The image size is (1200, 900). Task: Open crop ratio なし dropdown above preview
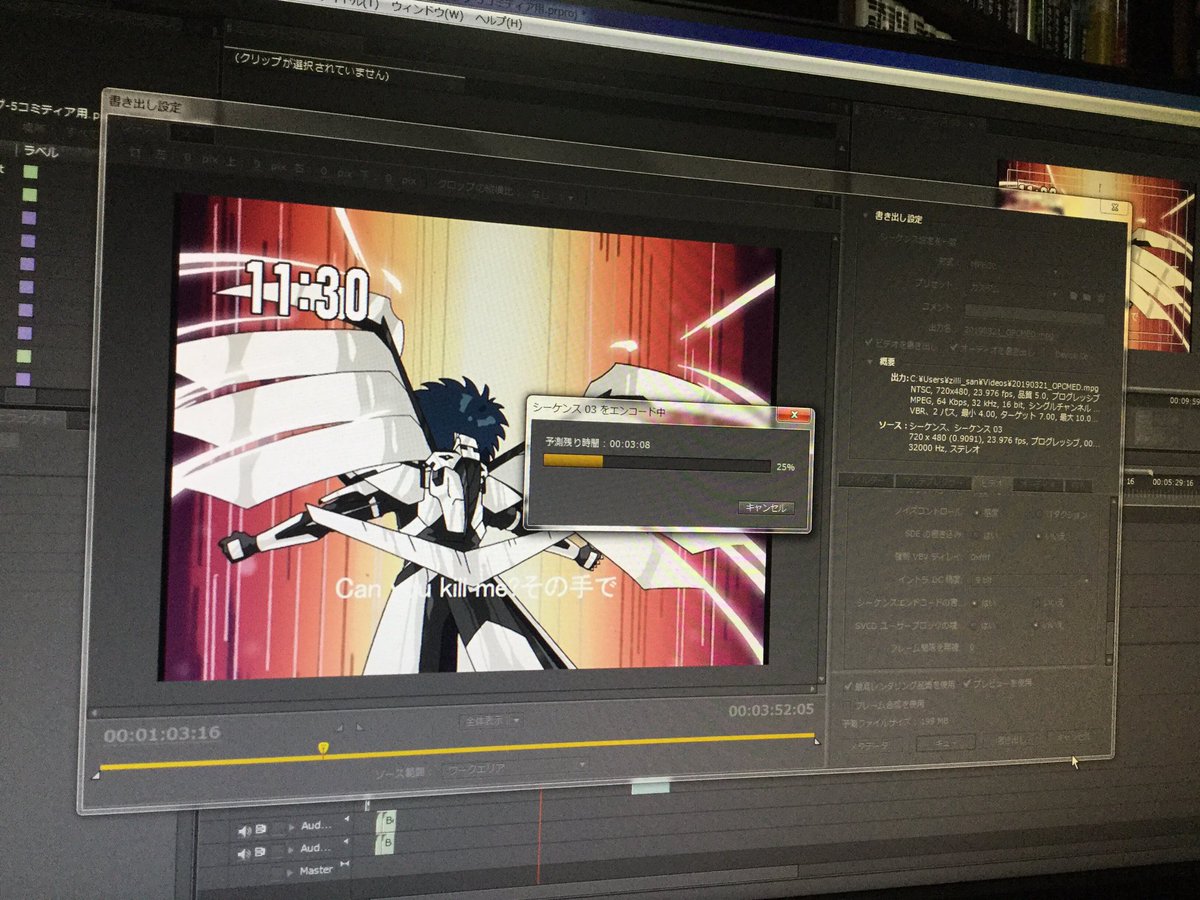coord(553,195)
